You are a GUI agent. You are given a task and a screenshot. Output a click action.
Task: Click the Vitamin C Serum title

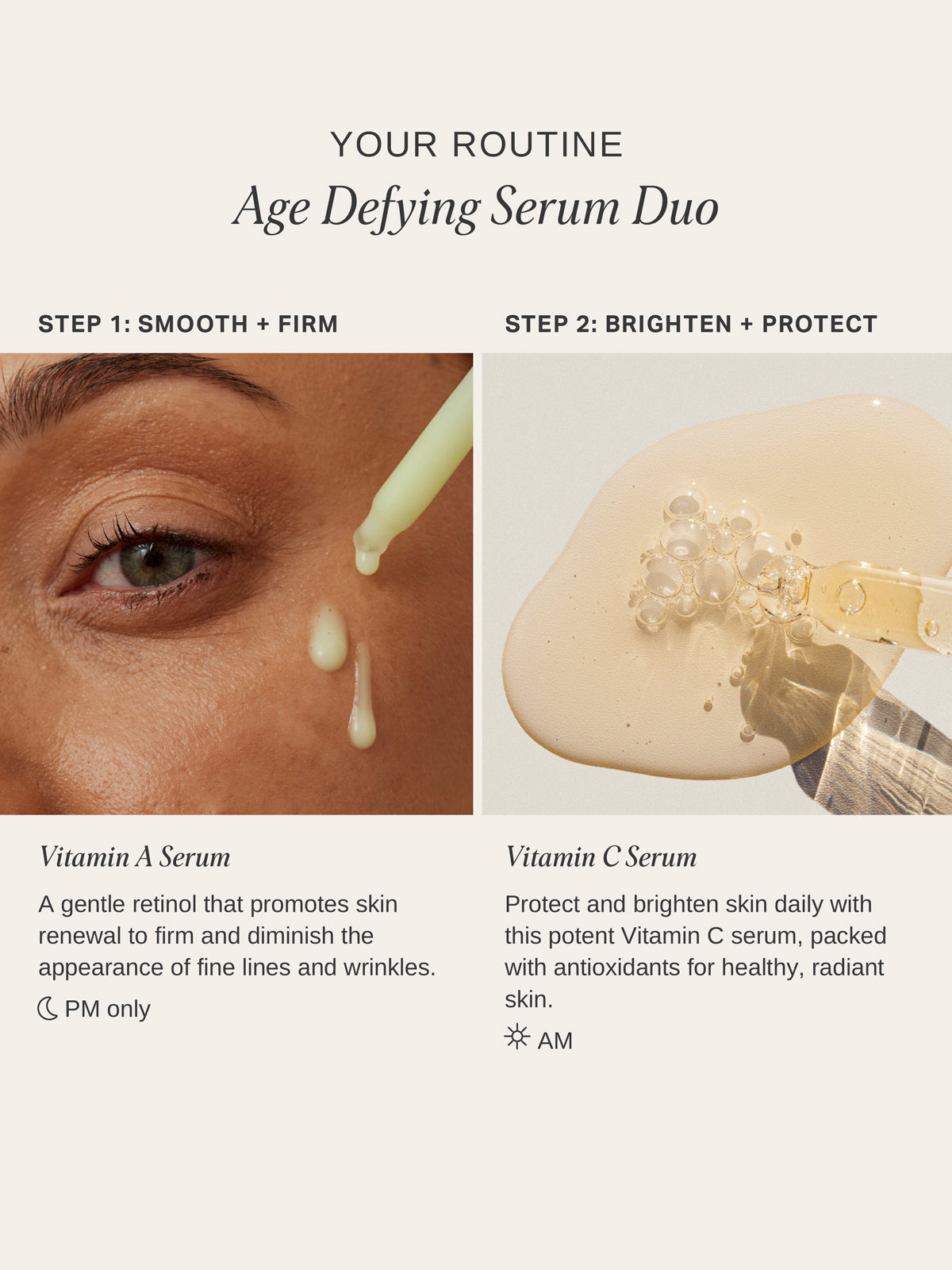601,857
